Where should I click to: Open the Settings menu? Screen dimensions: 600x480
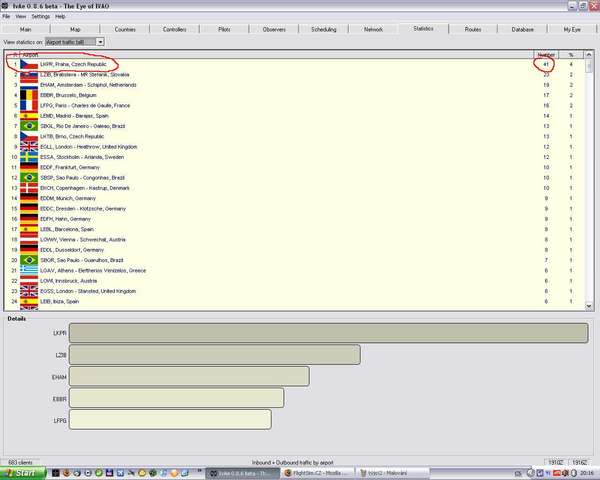point(41,16)
